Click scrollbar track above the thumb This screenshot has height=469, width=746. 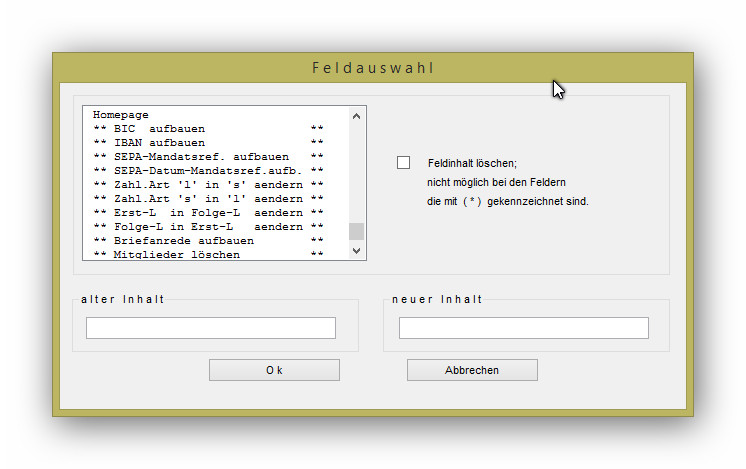(x=356, y=170)
